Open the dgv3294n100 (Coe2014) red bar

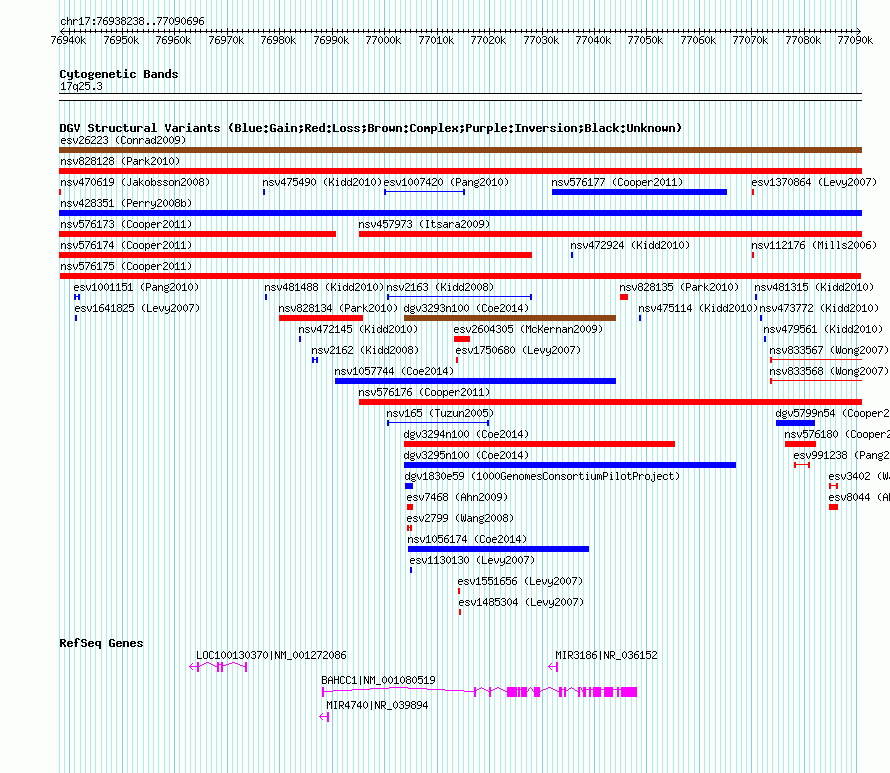pyautogui.click(x=539, y=444)
